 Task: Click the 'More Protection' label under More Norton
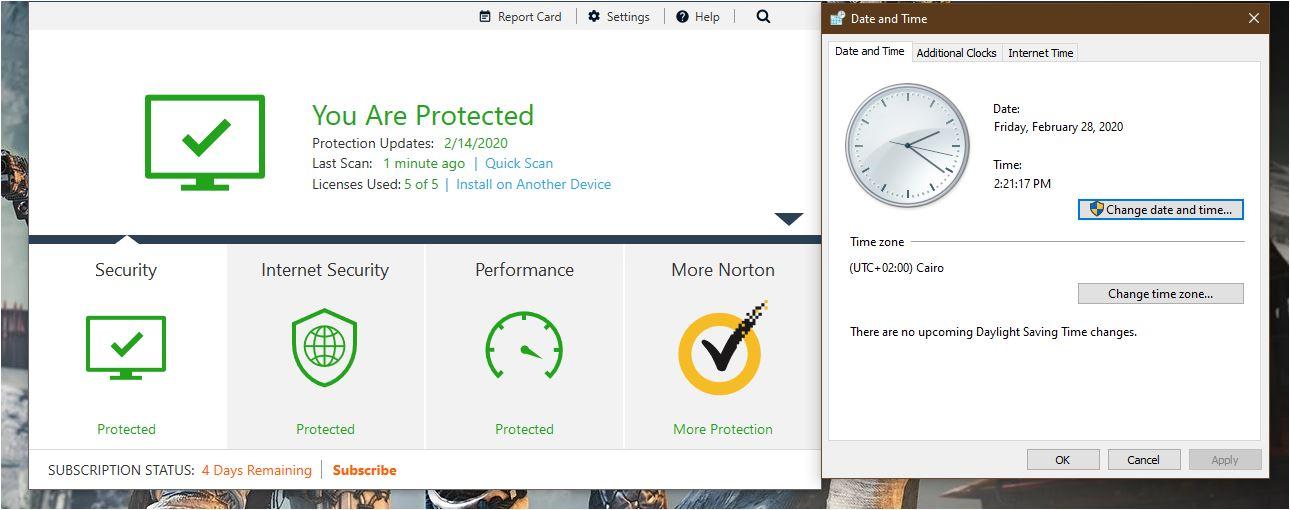click(x=723, y=429)
